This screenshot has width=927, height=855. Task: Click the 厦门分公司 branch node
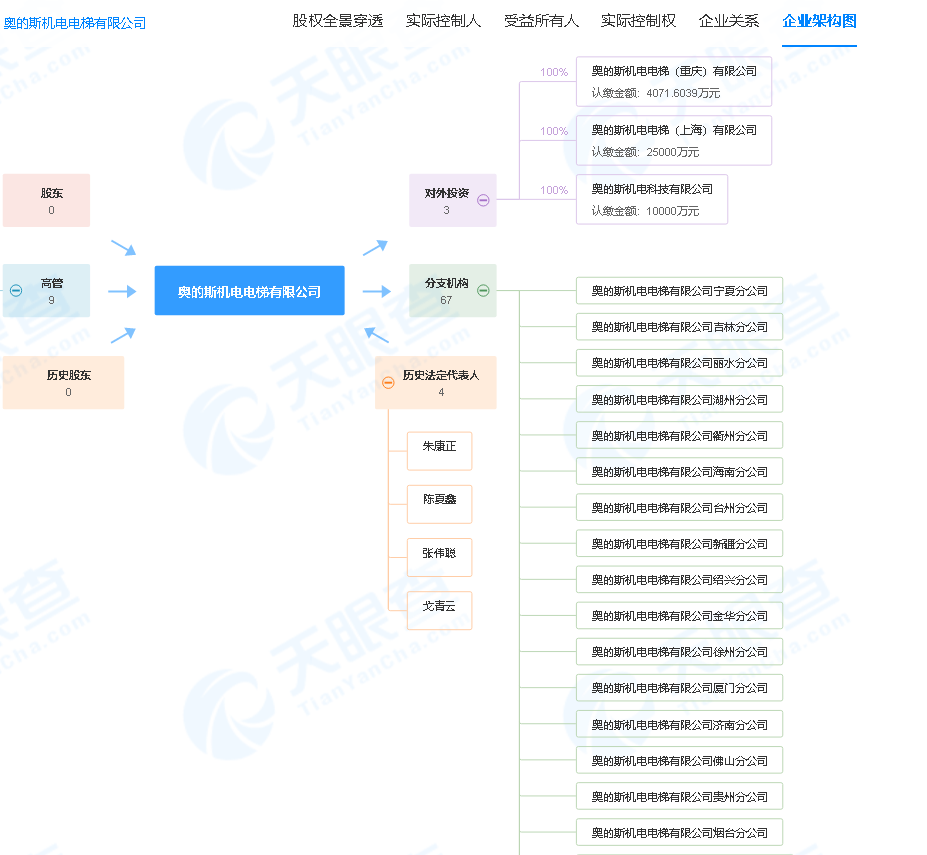tap(679, 688)
